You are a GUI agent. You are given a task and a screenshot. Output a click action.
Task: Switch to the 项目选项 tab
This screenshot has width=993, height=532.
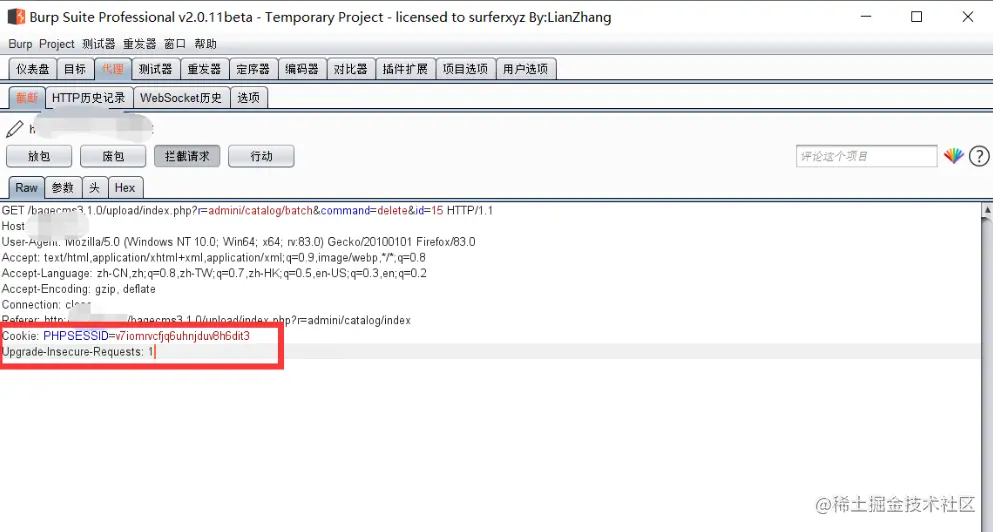pos(465,69)
